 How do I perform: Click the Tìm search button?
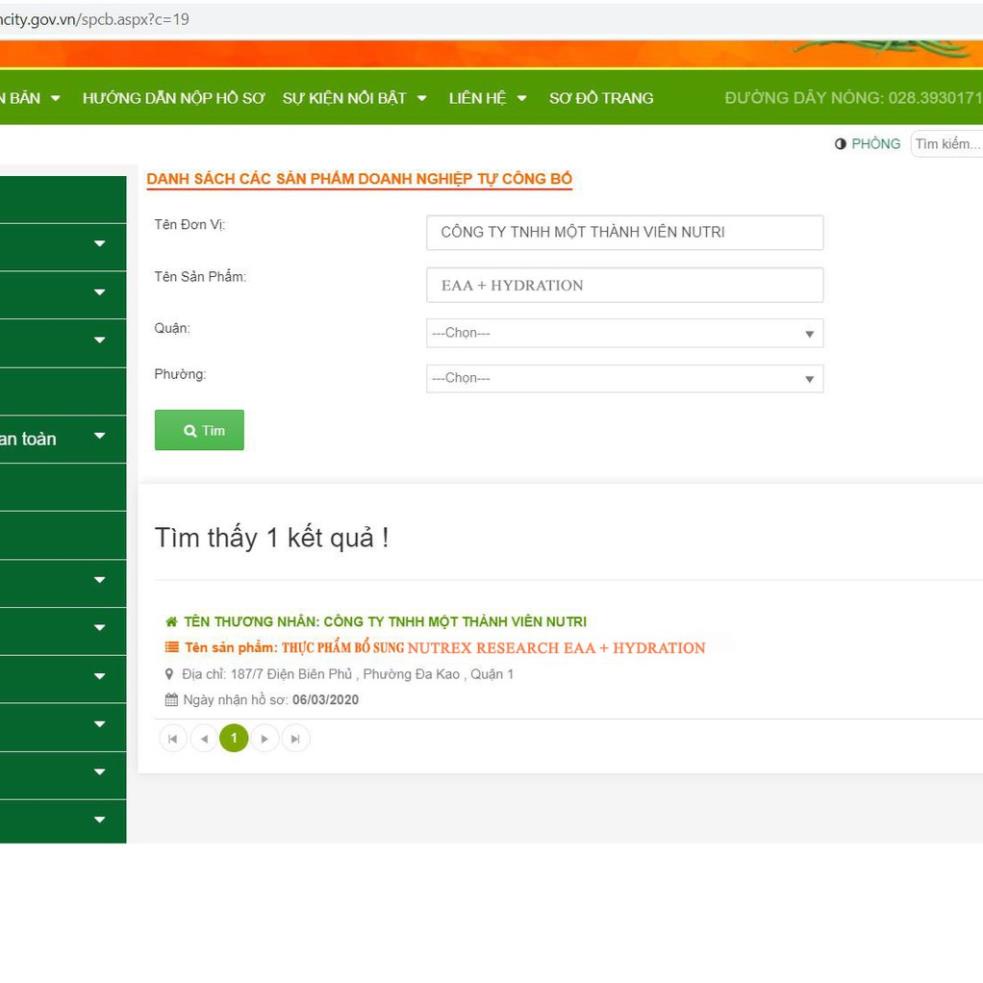click(199, 430)
